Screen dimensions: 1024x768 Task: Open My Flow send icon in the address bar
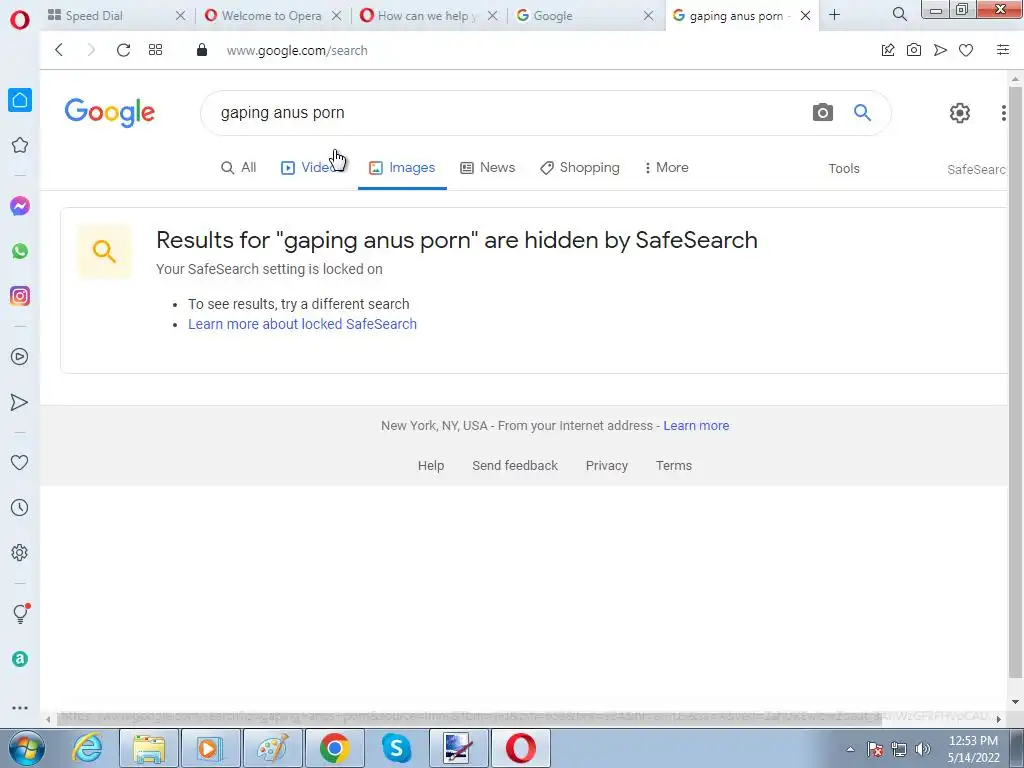click(x=940, y=50)
